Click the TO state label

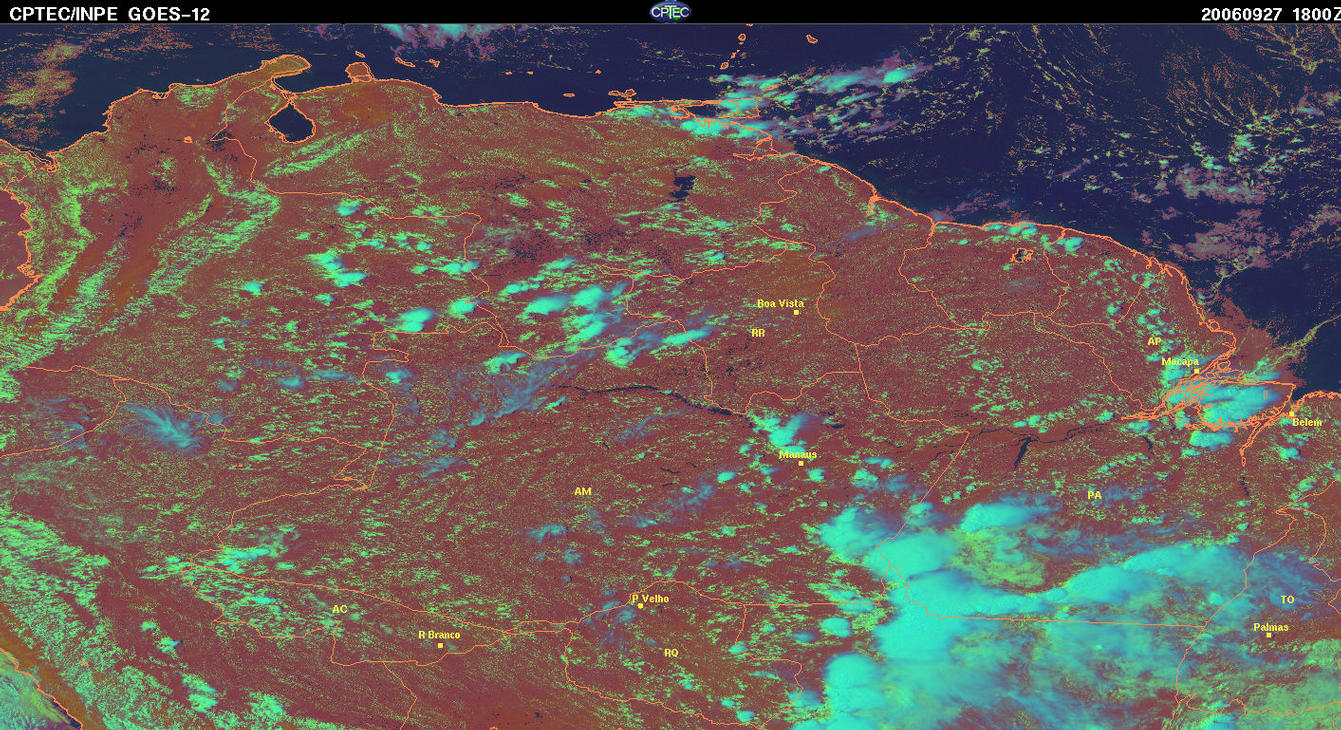[1287, 600]
